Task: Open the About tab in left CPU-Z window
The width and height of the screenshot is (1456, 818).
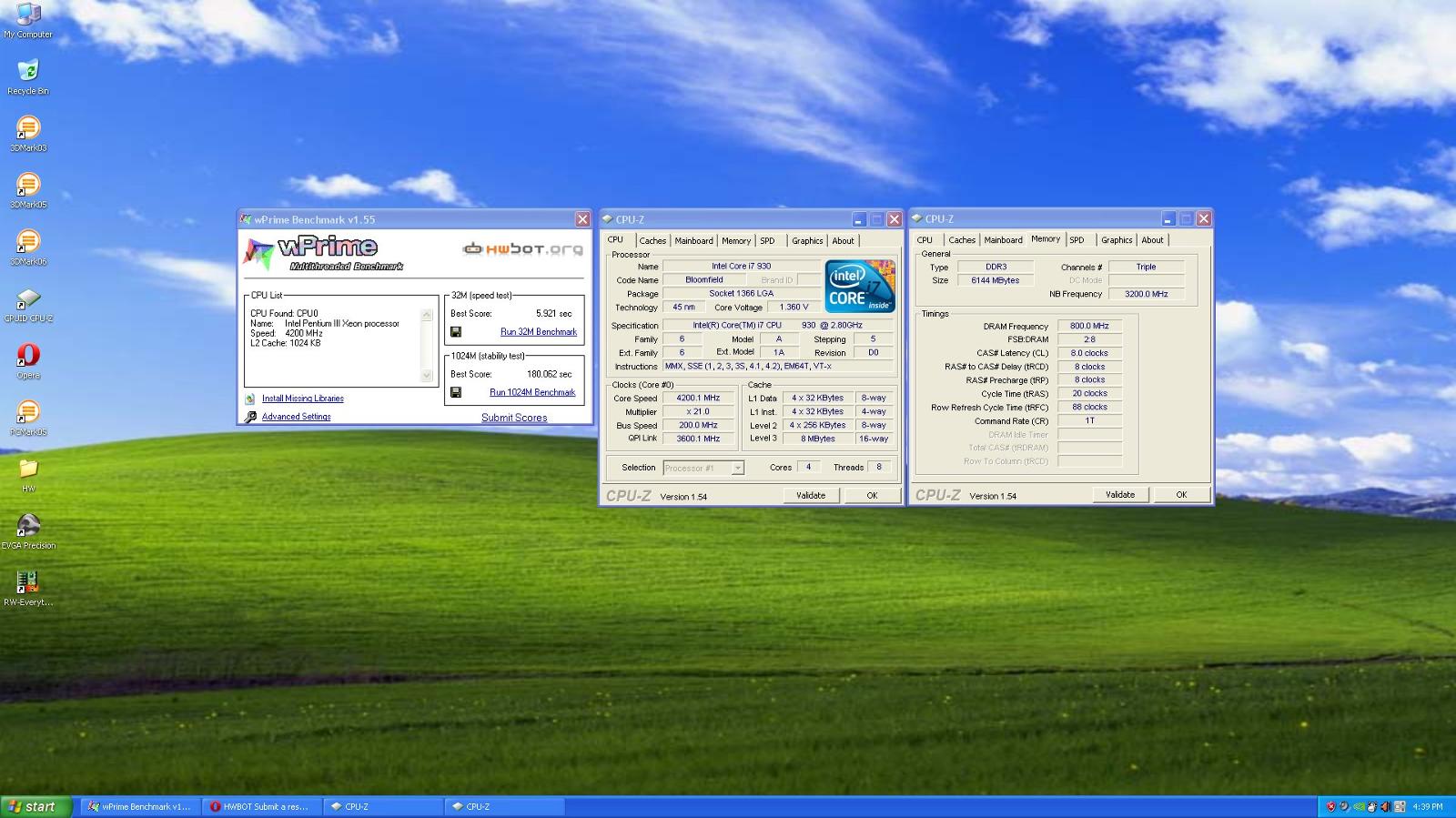Action: [x=844, y=241]
